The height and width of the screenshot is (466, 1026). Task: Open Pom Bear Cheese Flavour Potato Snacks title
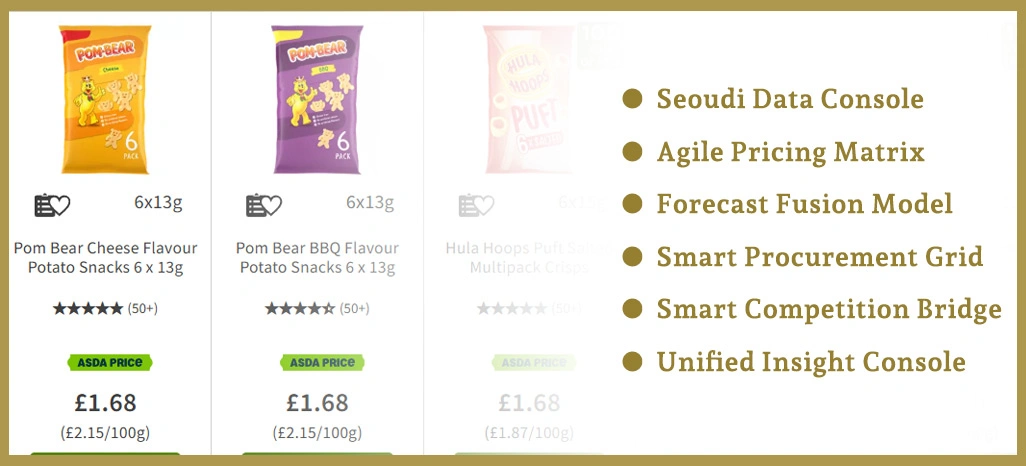coord(105,257)
